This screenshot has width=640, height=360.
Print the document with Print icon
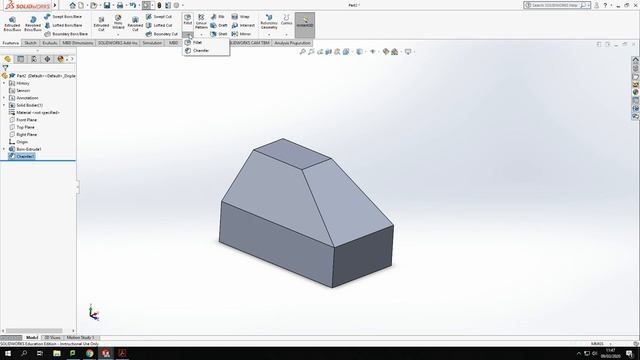120,5
